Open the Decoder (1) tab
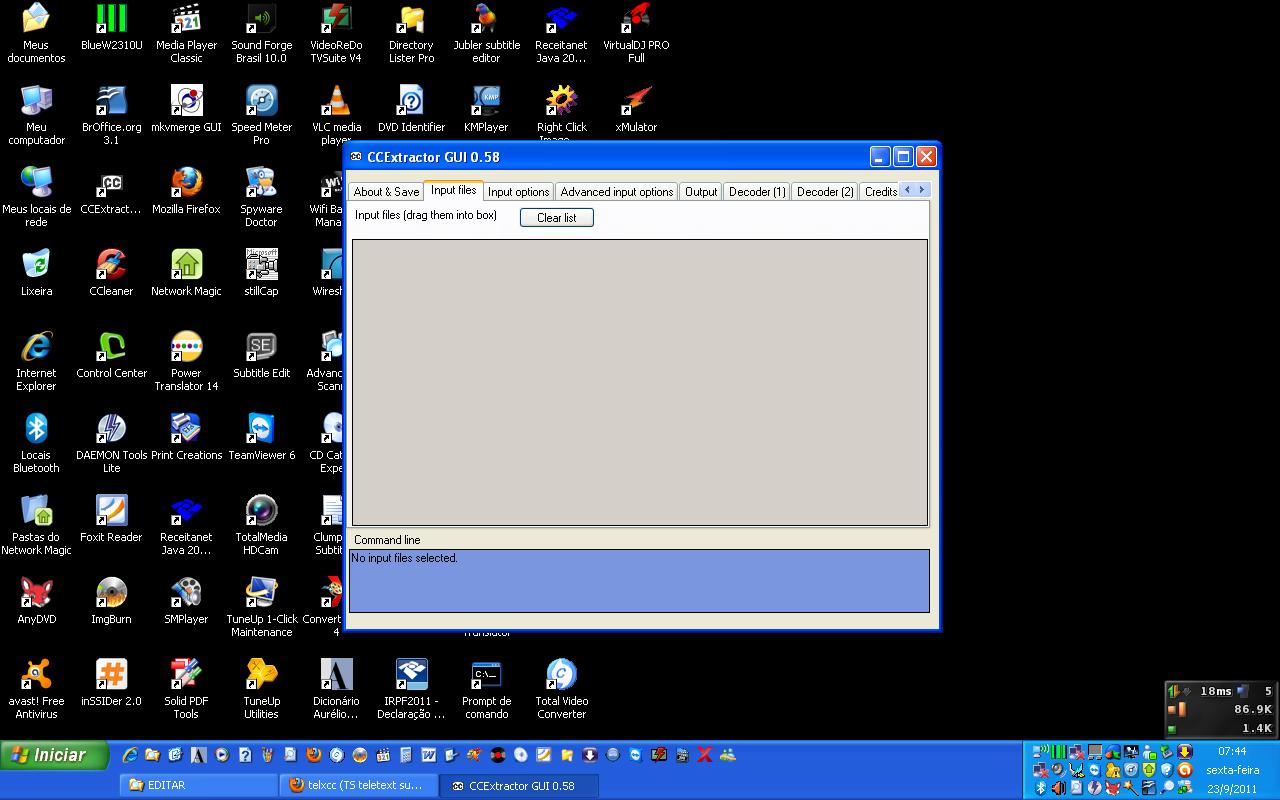Screen dimensions: 1280x800 pyautogui.click(x=757, y=191)
